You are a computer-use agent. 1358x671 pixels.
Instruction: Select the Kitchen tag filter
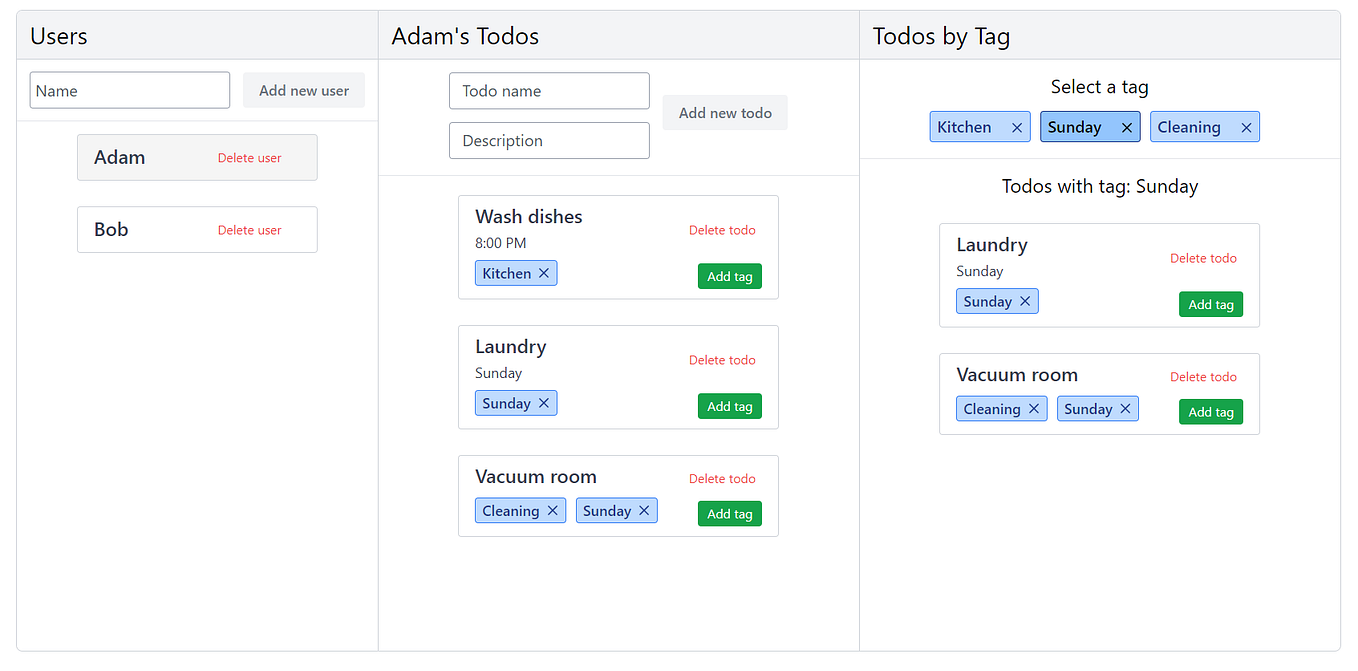[963, 127]
